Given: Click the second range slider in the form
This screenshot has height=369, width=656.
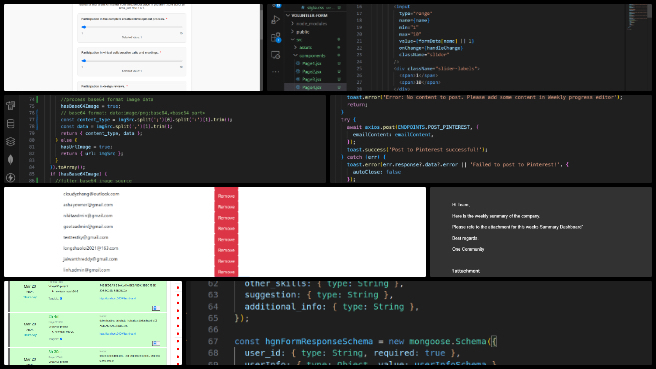Looking at the screenshot, I should click(132, 61).
